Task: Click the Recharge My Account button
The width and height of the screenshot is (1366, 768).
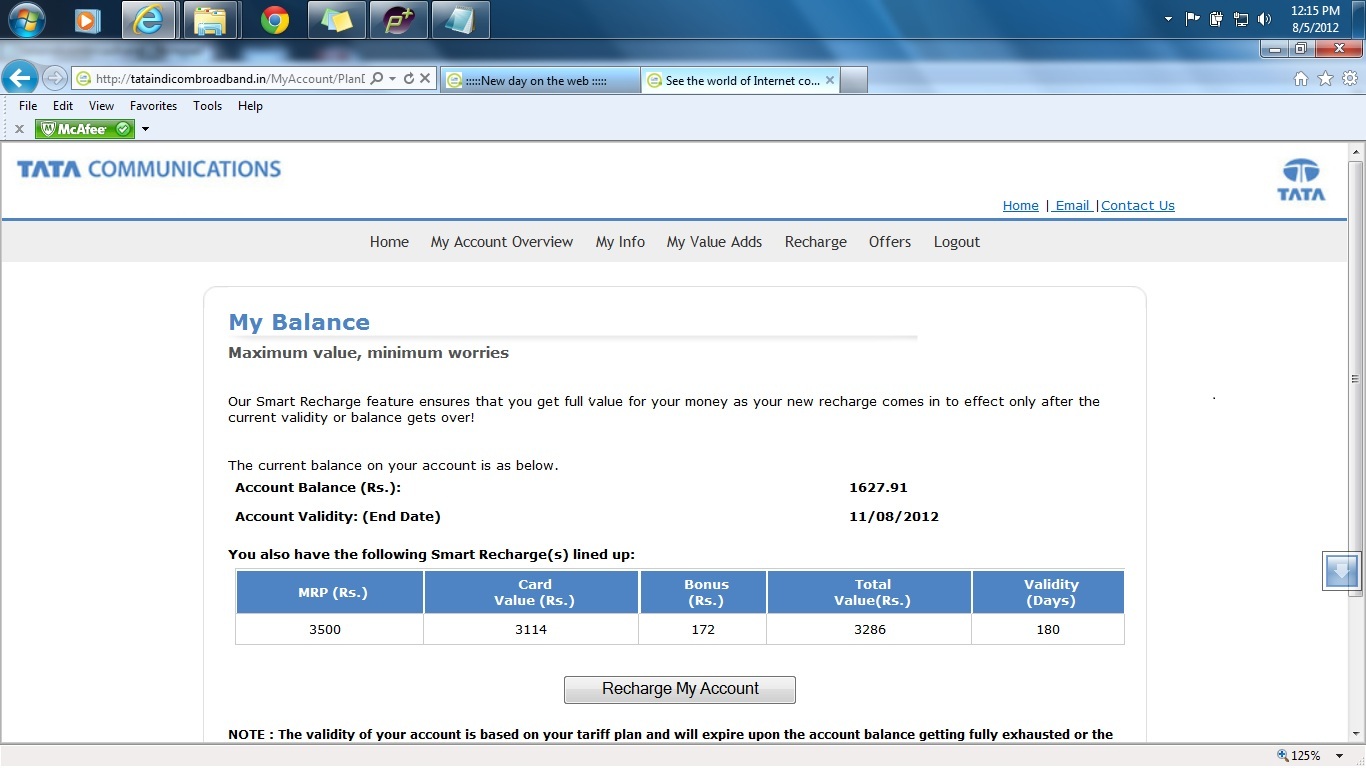Action: point(680,689)
